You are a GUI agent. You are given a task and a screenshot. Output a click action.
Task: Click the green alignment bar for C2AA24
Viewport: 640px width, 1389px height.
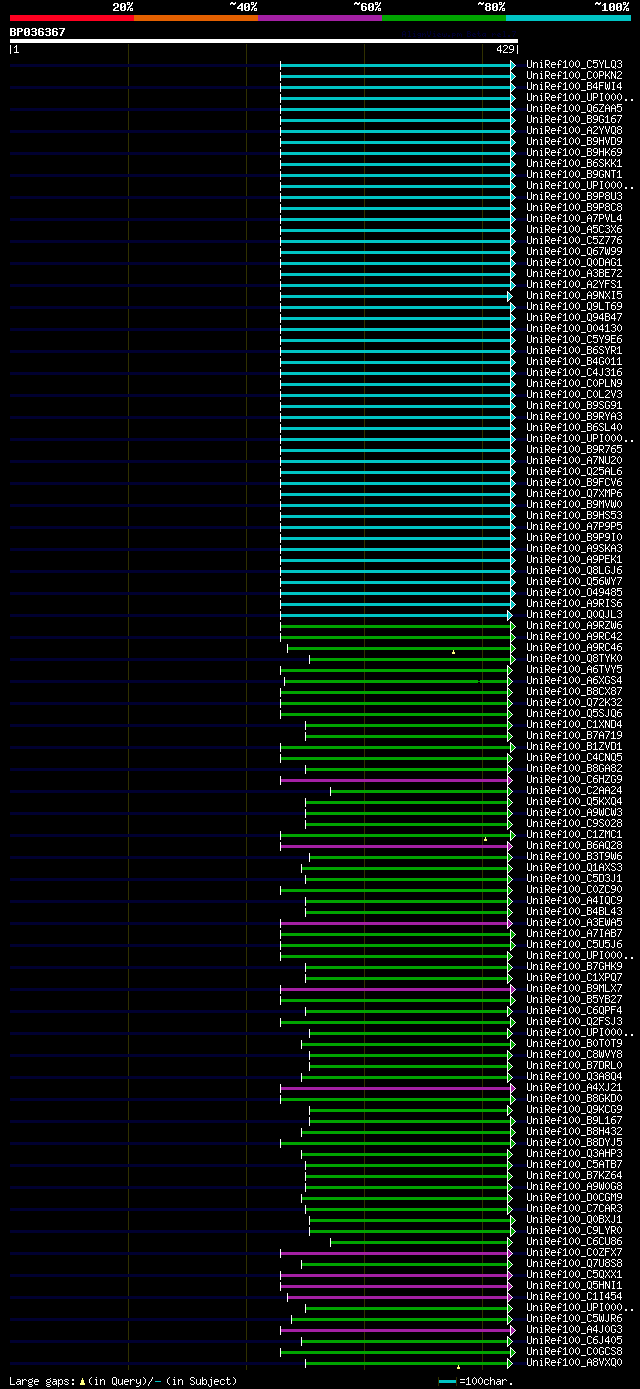coord(419,791)
